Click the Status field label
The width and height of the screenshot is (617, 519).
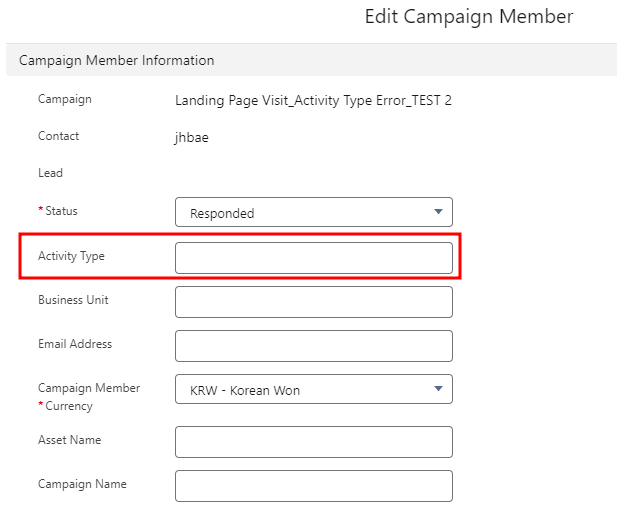click(61, 211)
